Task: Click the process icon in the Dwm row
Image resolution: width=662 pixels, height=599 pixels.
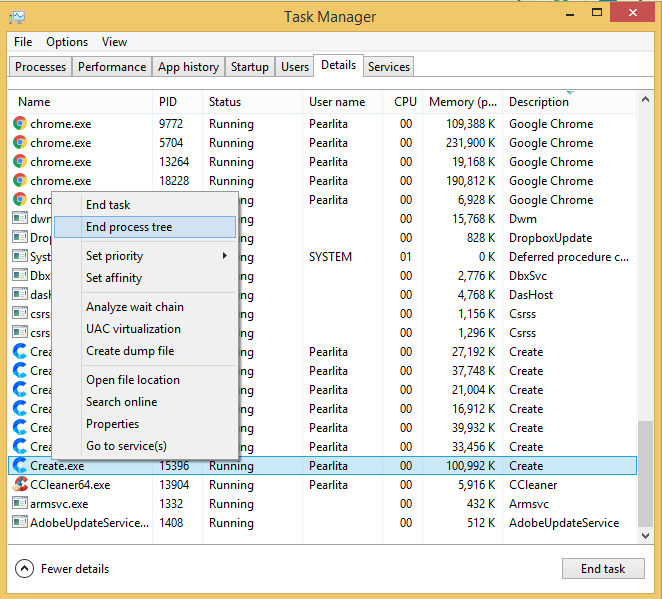Action: pos(20,218)
